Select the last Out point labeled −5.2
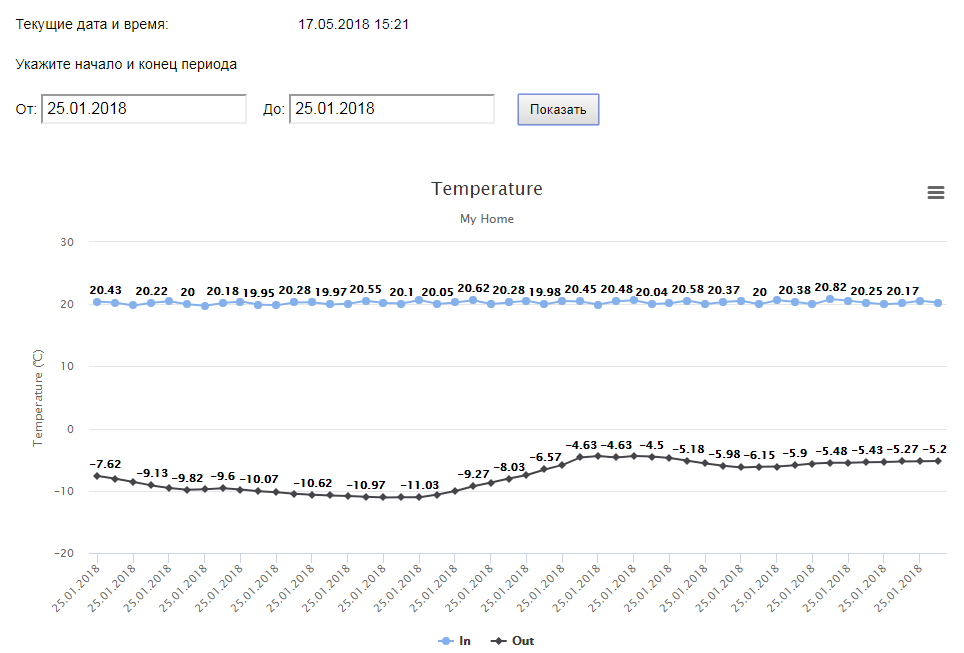 point(937,461)
